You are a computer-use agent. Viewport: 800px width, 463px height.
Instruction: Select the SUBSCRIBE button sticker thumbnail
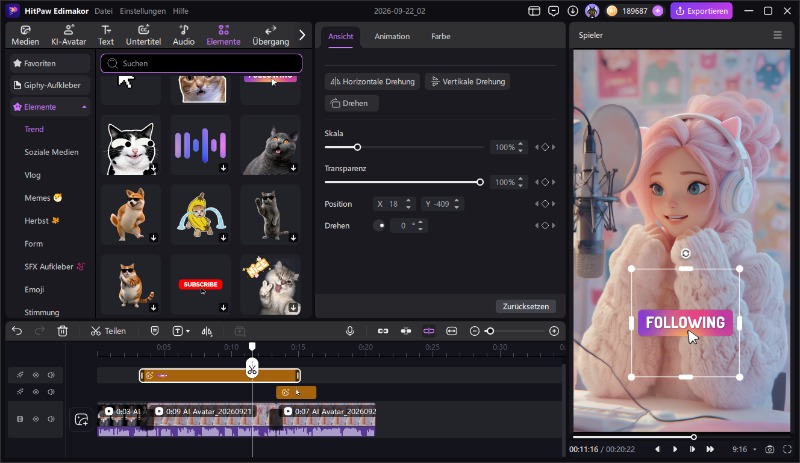201,285
